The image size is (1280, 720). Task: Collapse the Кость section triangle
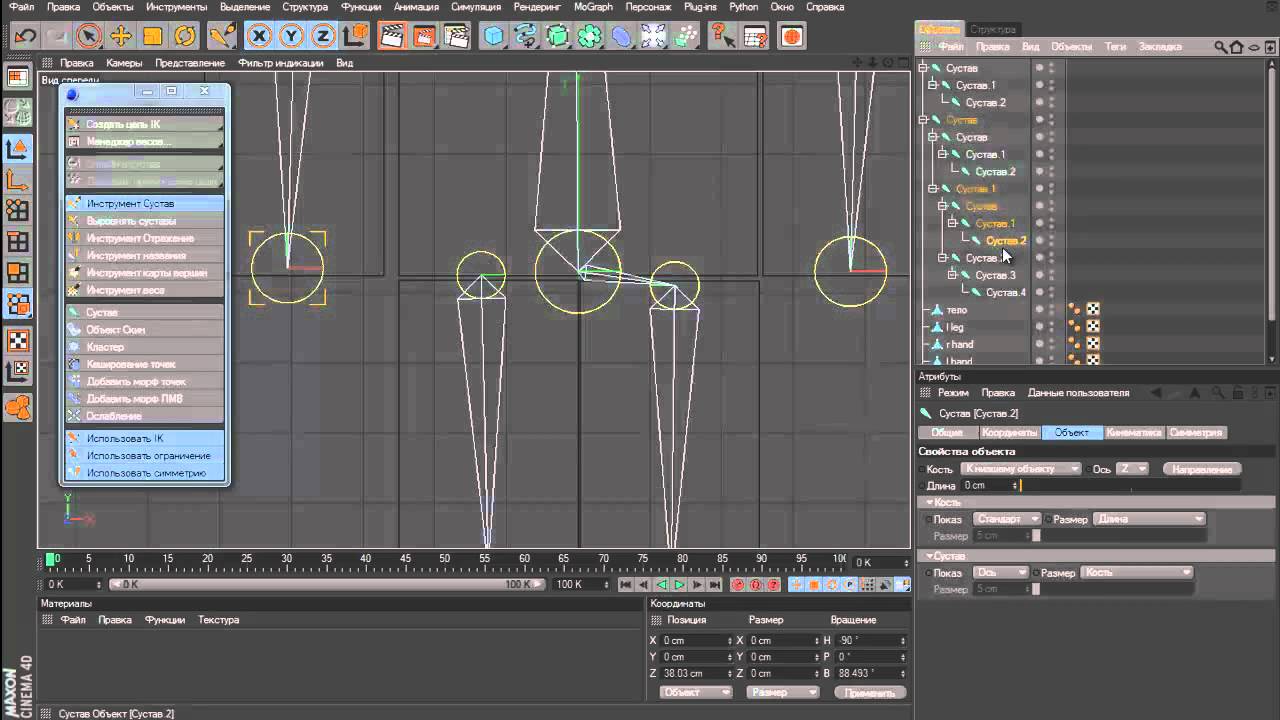930,502
